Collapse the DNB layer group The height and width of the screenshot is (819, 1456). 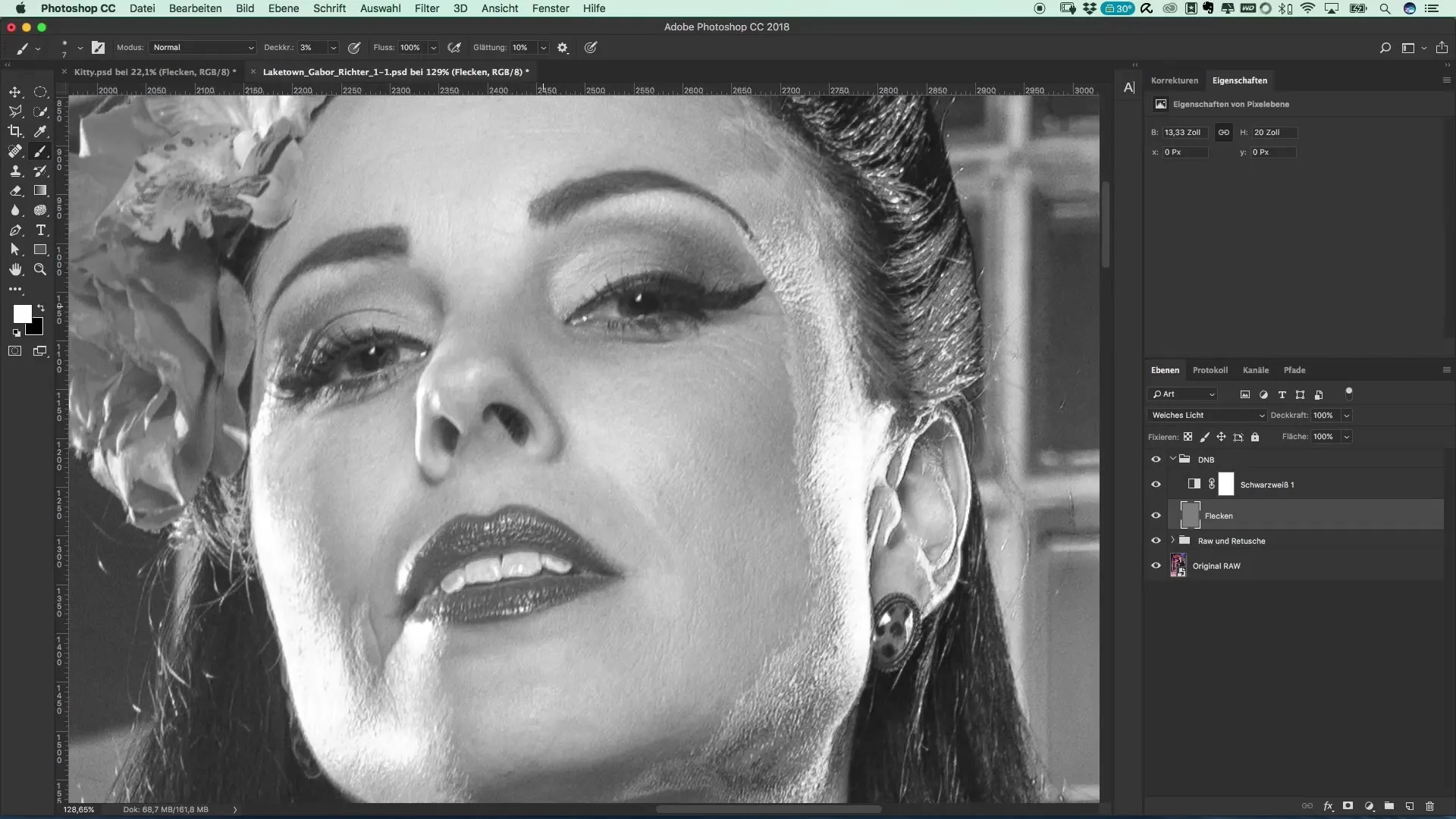pos(1172,459)
